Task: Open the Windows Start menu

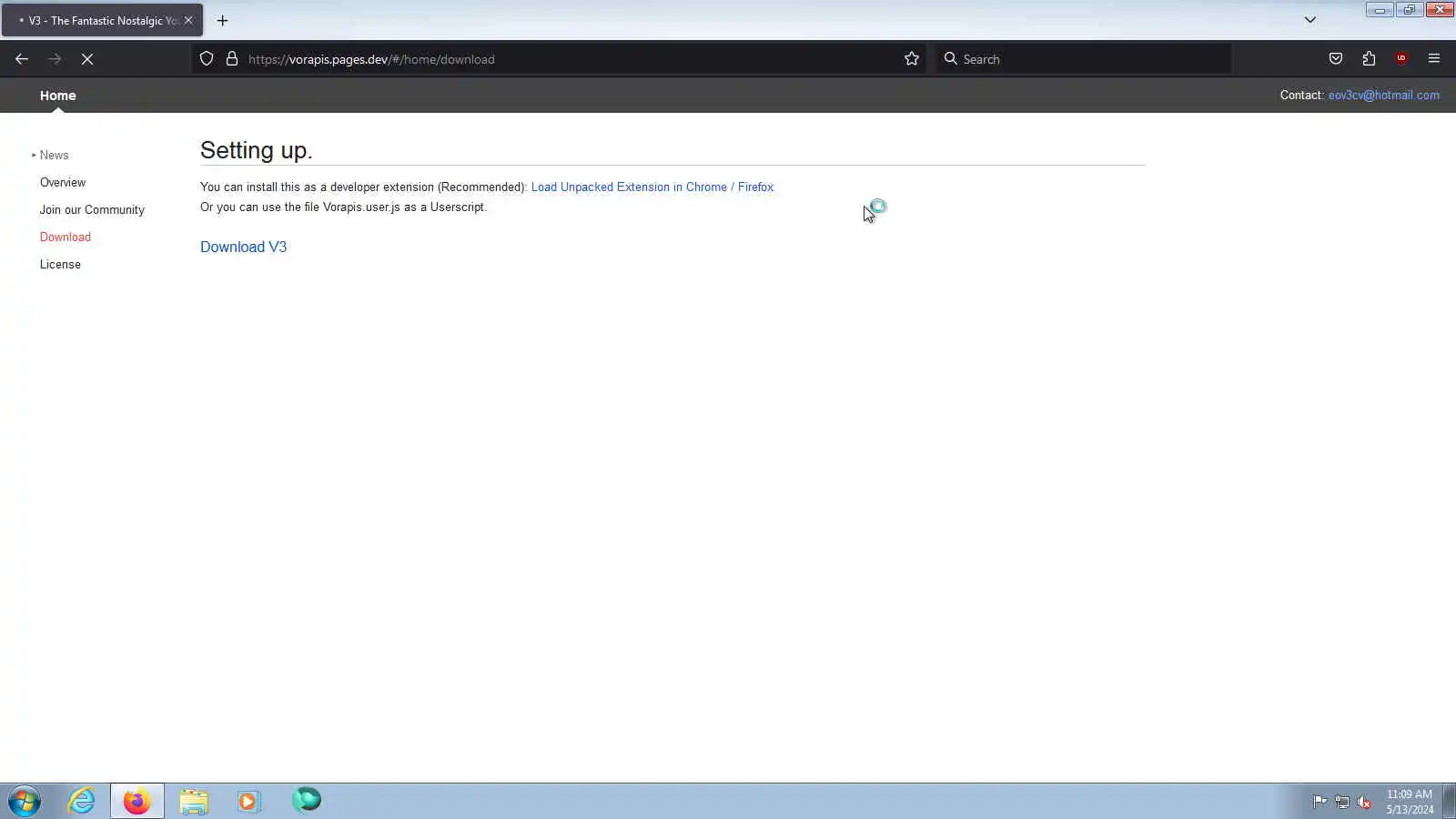Action: (25, 802)
